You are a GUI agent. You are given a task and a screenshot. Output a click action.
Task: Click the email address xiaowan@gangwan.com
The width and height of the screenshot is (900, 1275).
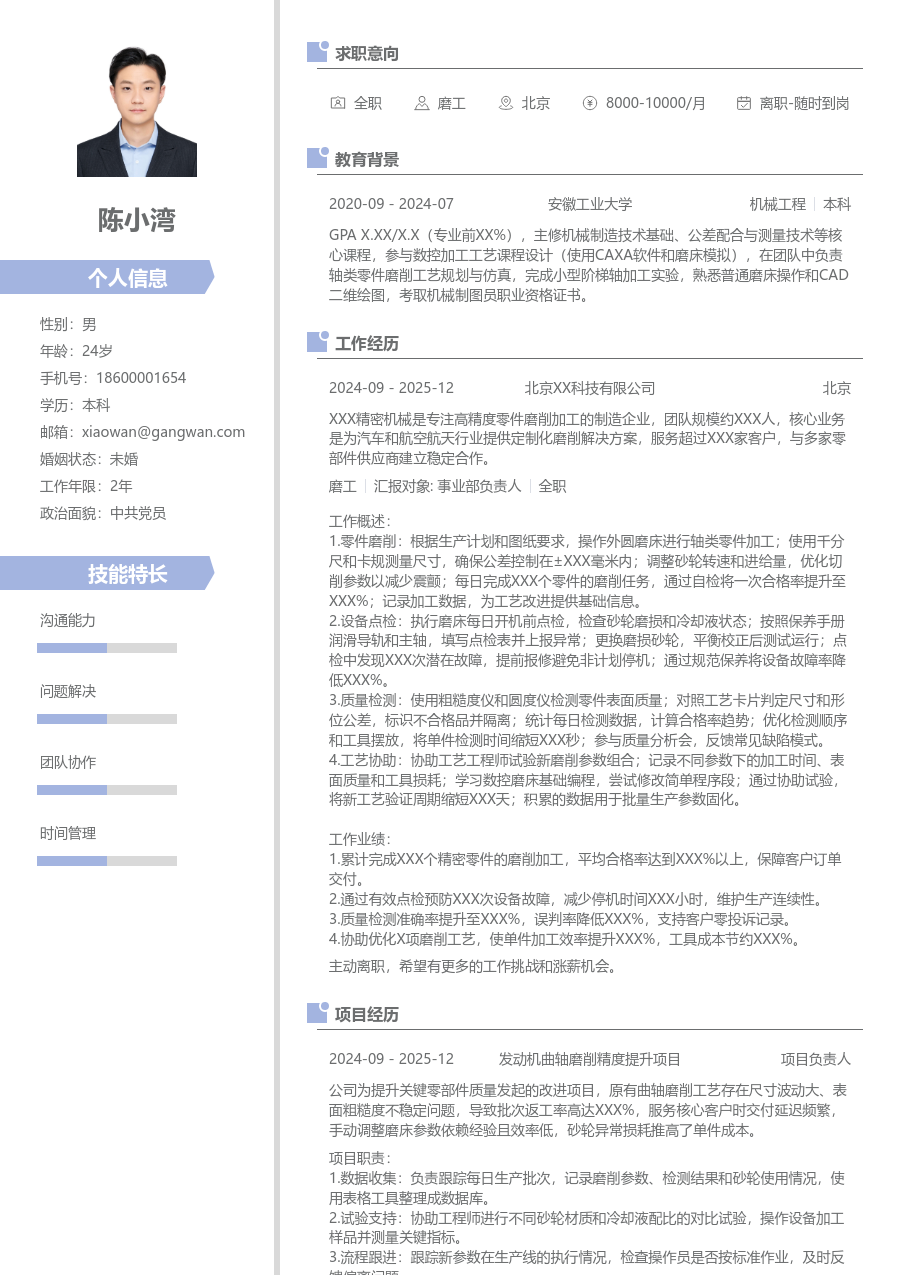[x=163, y=432]
